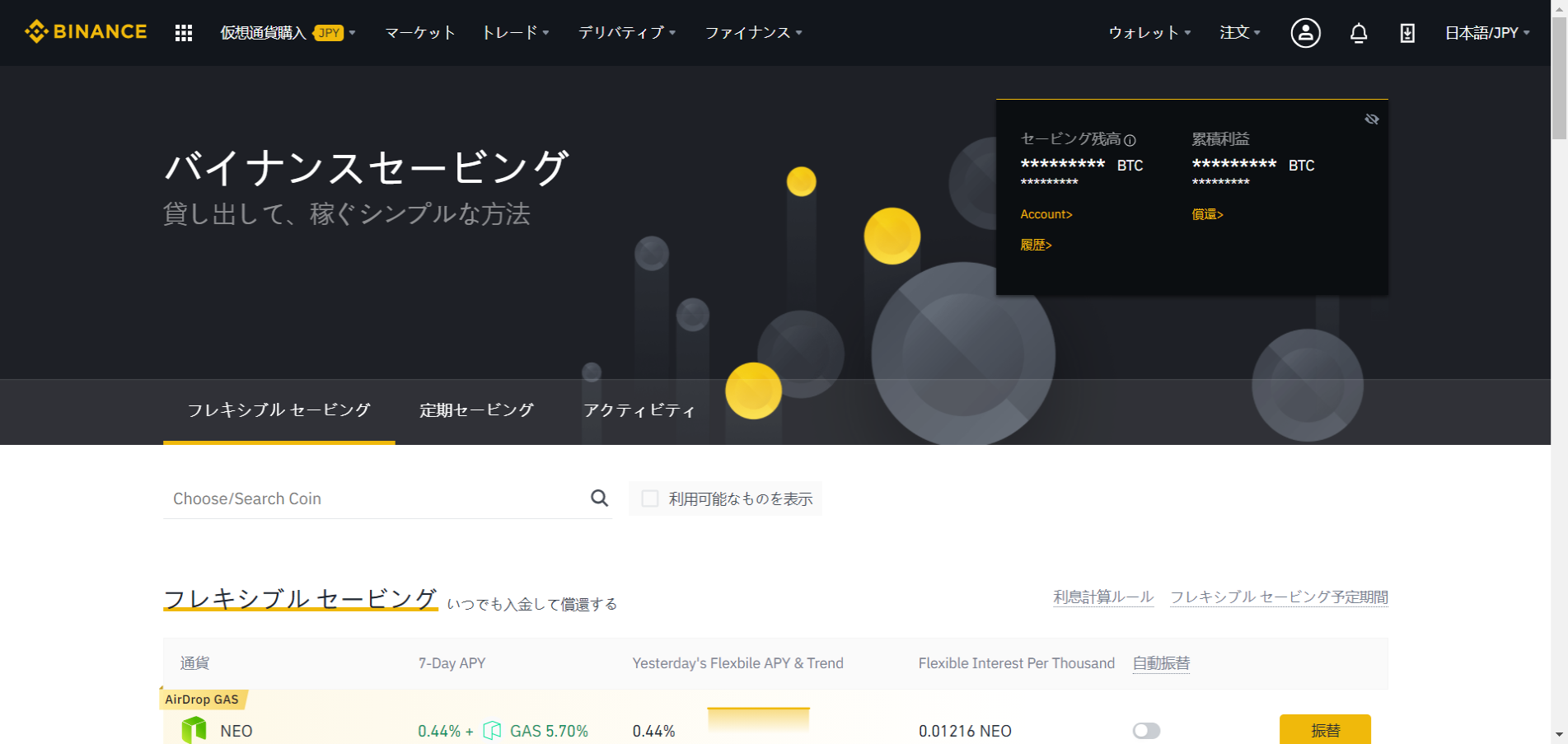
Task: Open the マーケット menu item
Action: (x=420, y=33)
